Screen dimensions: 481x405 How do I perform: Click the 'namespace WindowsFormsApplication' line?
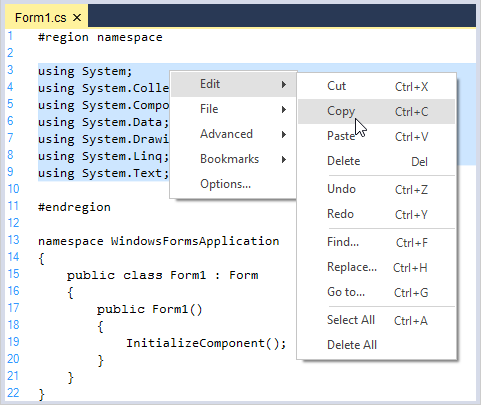pos(159,241)
